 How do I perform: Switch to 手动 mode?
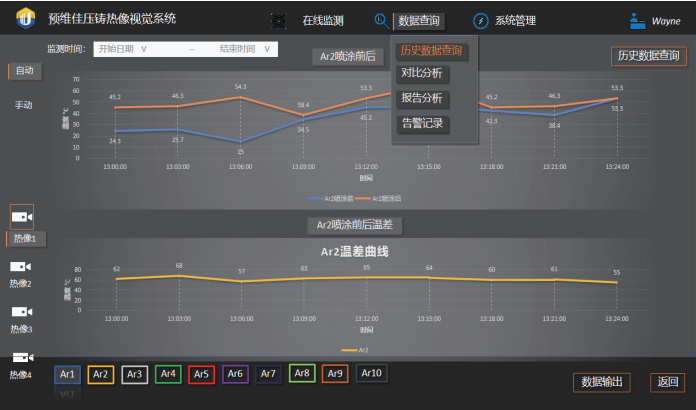click(x=24, y=105)
